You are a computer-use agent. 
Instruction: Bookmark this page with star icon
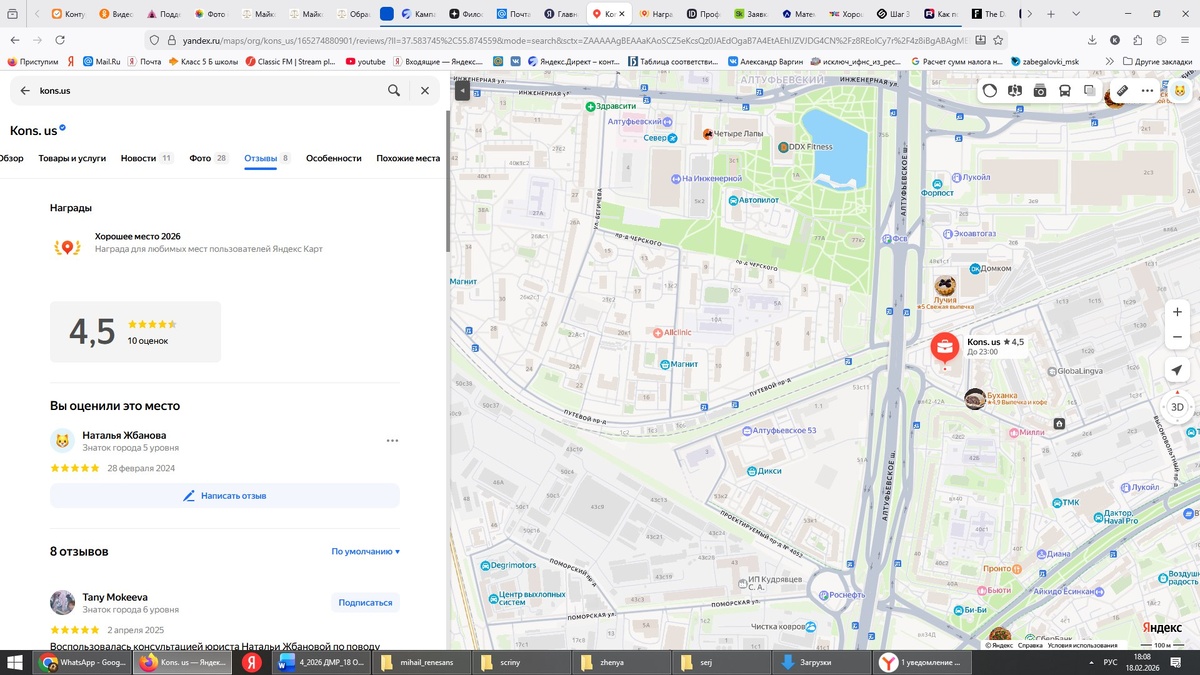999,40
